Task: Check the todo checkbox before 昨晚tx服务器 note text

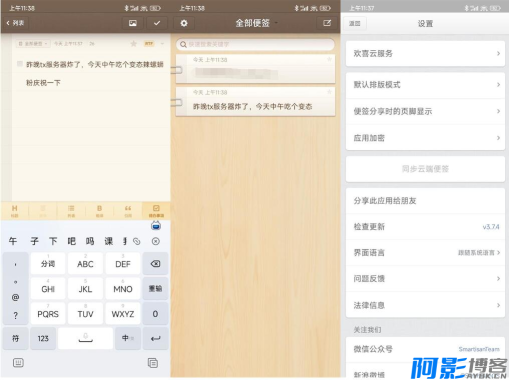Action: [x=20, y=64]
